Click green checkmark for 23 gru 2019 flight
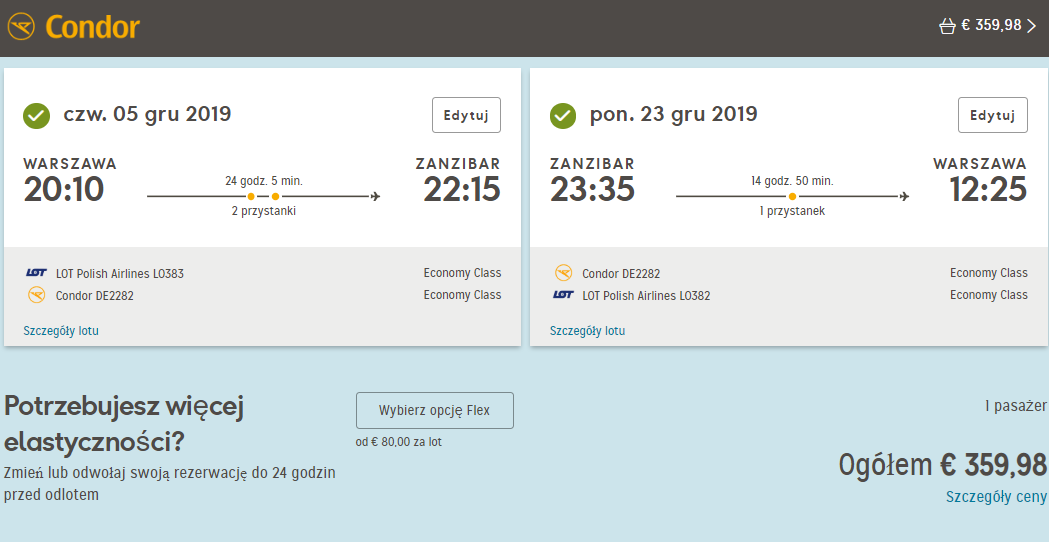Viewport: 1049px width, 542px height. [x=563, y=116]
